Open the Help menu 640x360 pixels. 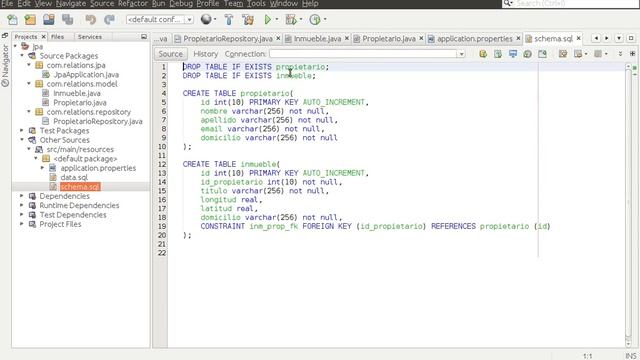pos(310,4)
